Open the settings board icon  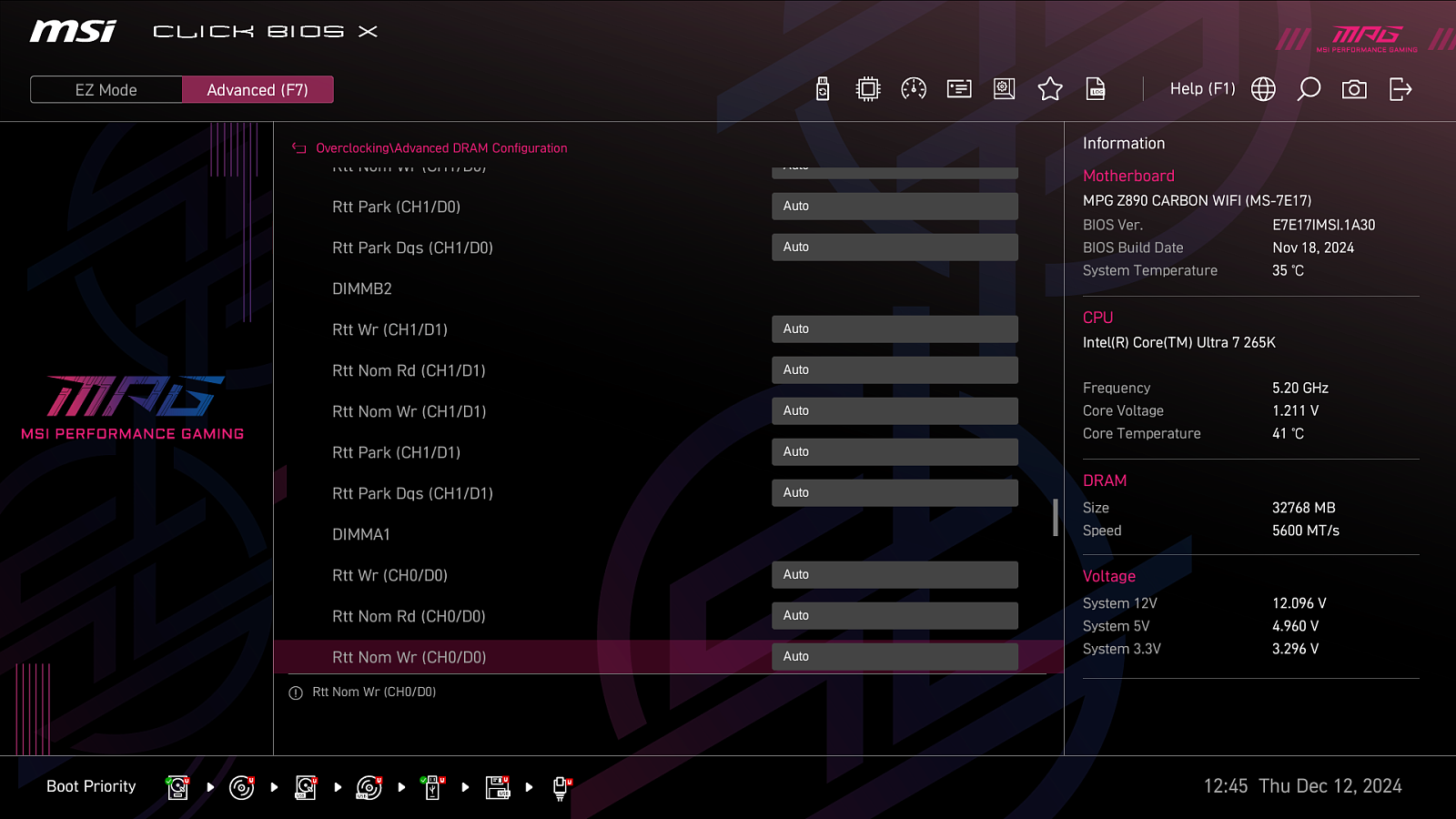(x=1005, y=89)
